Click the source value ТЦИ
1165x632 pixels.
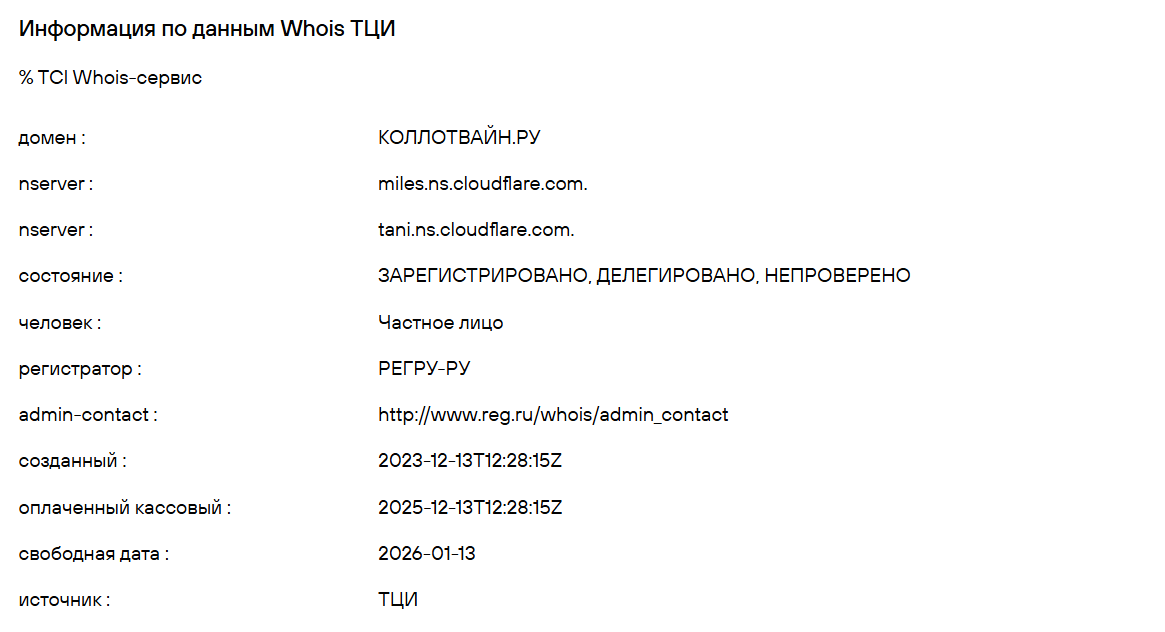(x=398, y=600)
